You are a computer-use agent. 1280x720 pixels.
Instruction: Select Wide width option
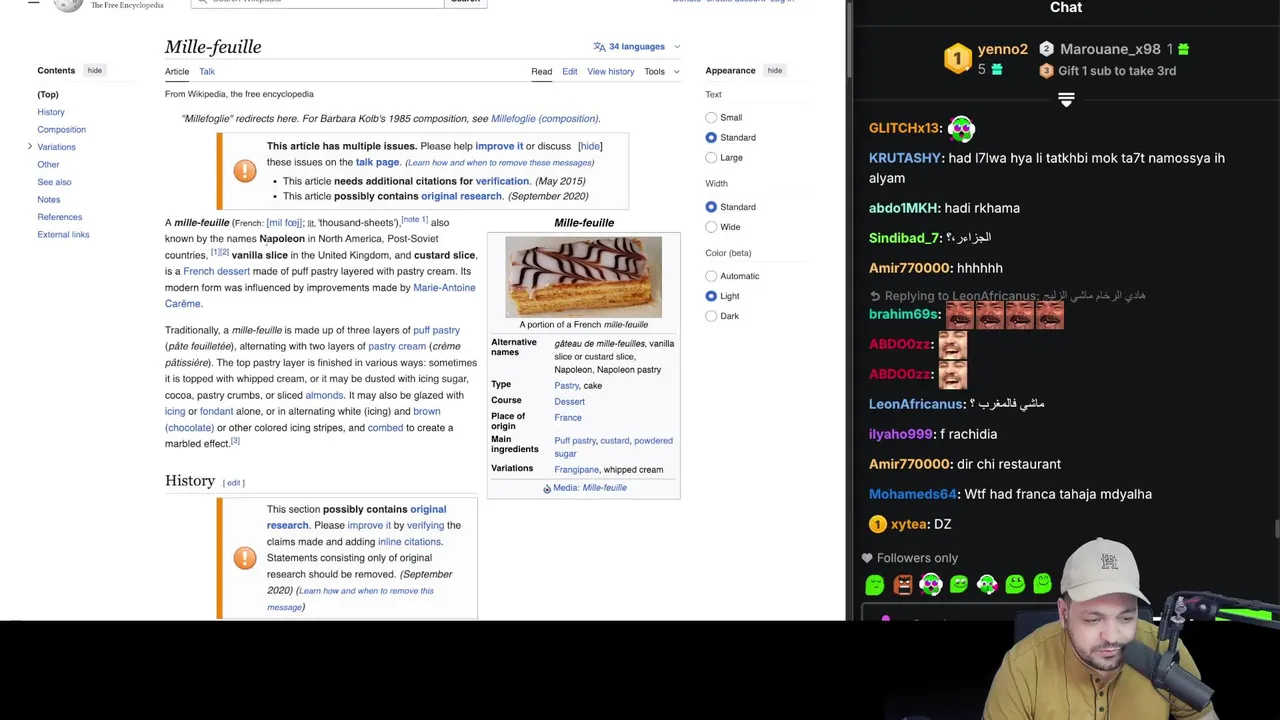[x=711, y=227]
